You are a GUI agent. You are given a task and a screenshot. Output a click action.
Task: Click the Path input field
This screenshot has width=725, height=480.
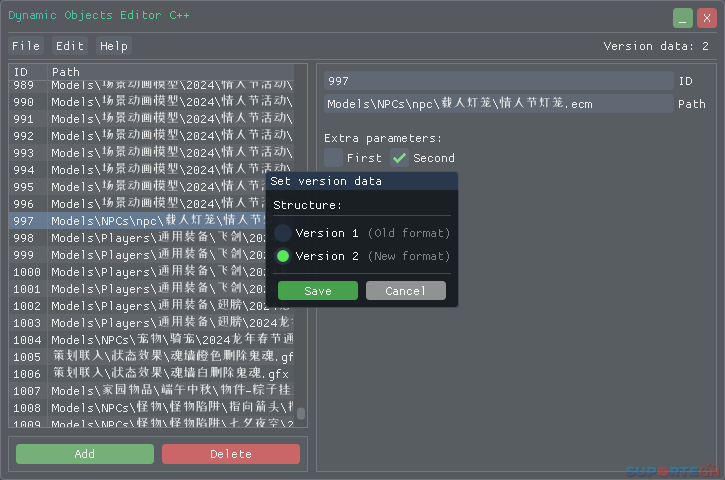(x=498, y=104)
